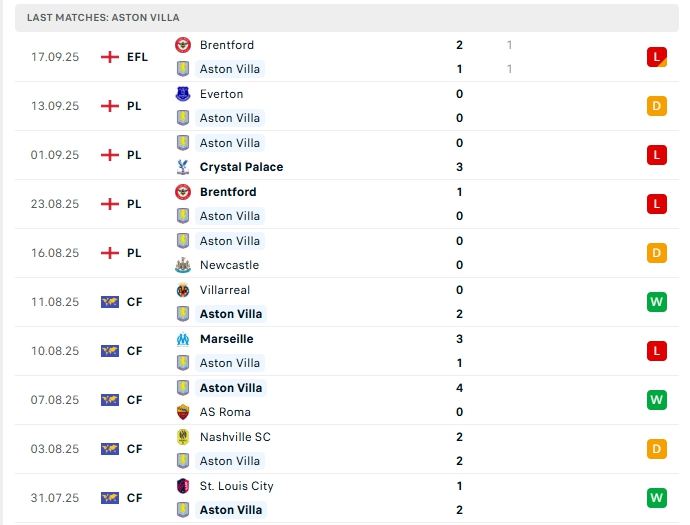Click the Crystal Palace club crest

tap(183, 167)
